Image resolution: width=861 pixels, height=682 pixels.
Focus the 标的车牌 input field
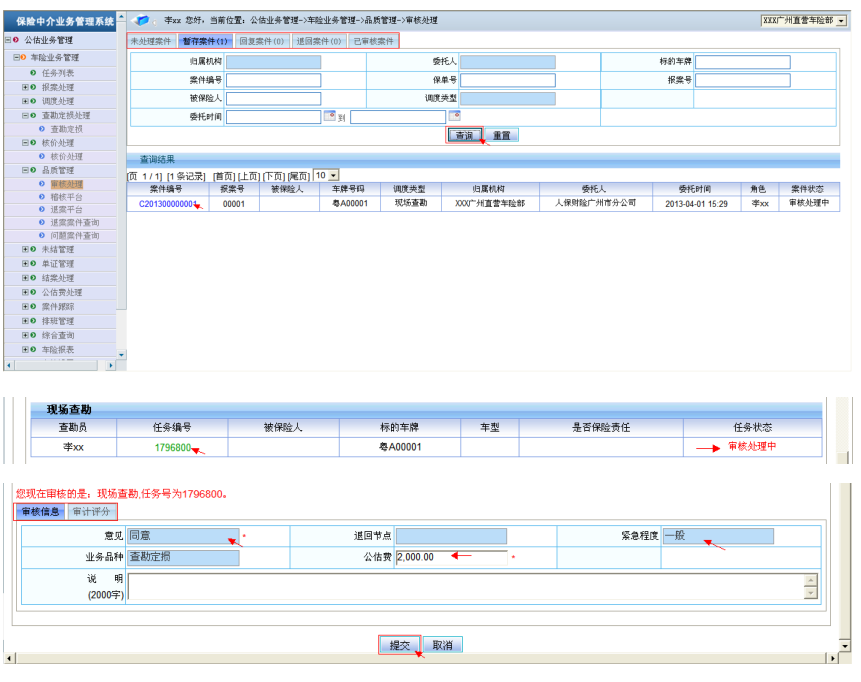pos(742,62)
